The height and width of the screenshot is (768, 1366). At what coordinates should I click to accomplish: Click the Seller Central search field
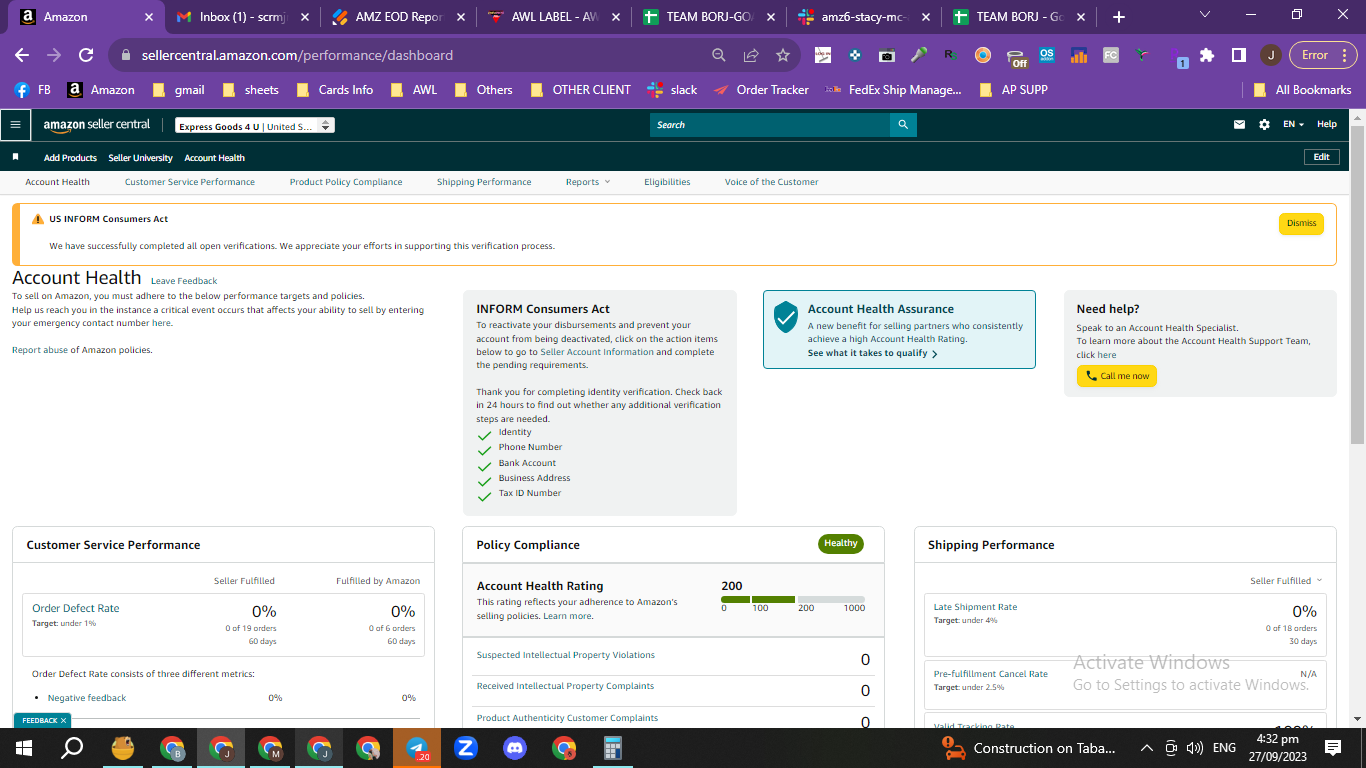click(770, 125)
